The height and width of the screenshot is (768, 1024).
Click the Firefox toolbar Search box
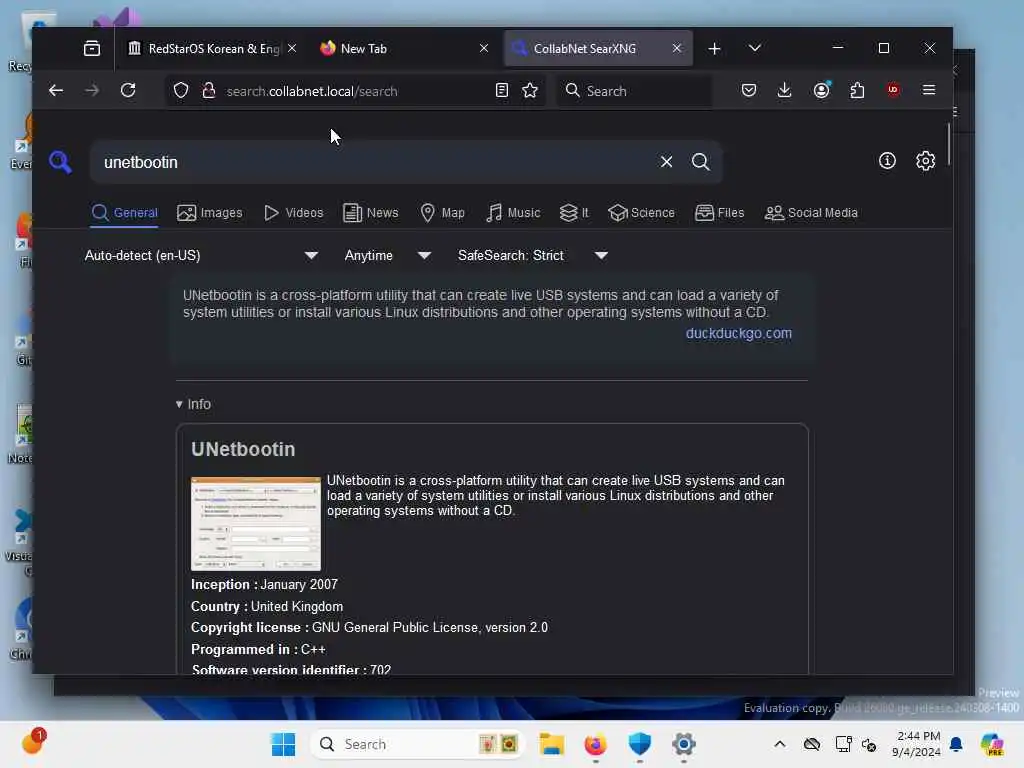click(635, 91)
